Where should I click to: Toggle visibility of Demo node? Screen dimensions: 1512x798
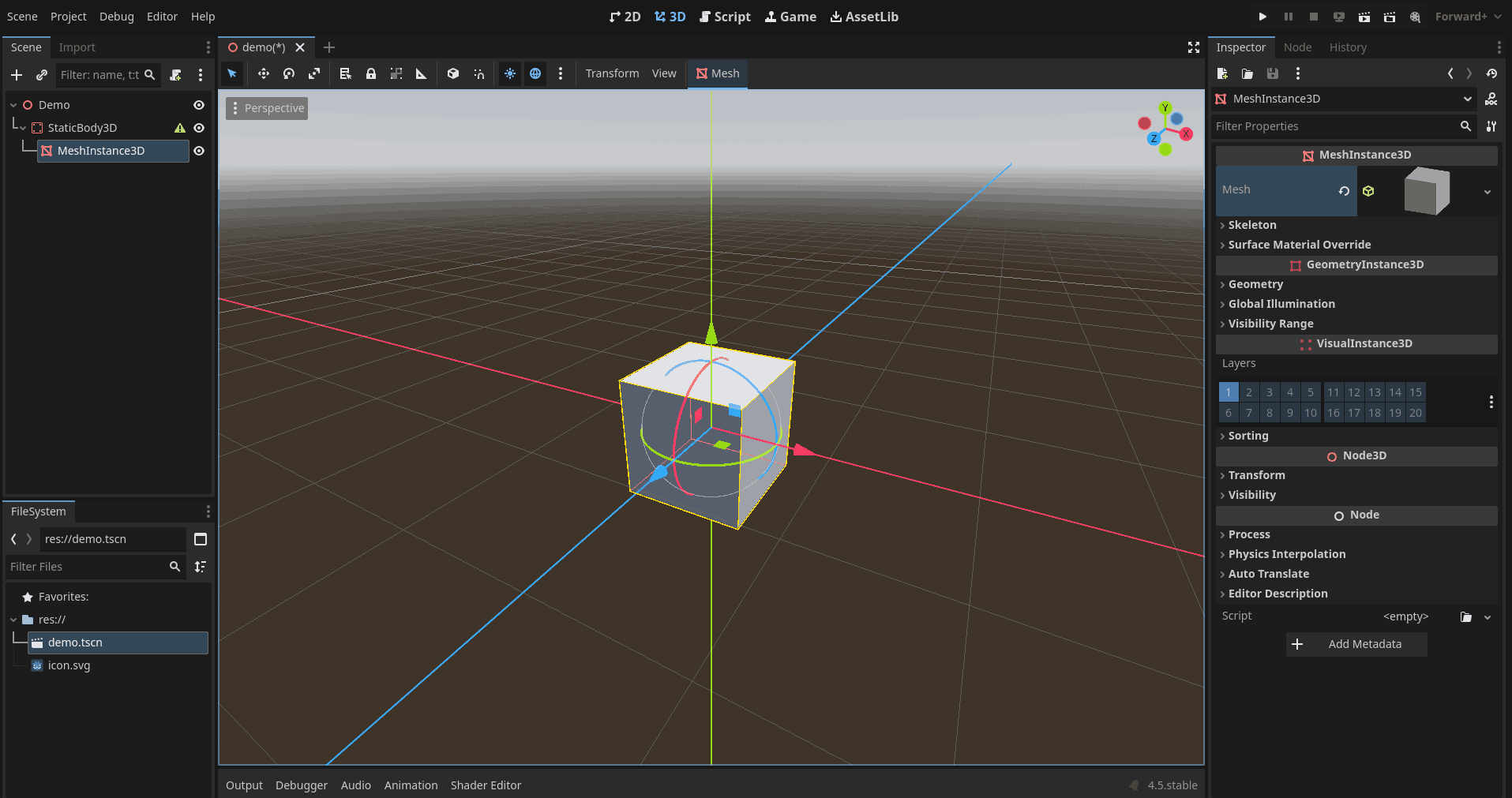(199, 105)
